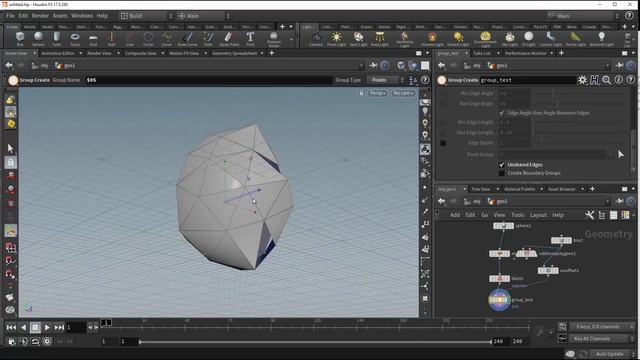The width and height of the screenshot is (640, 360).
Task: Add a Point Light from the shelf
Action: tap(336, 39)
